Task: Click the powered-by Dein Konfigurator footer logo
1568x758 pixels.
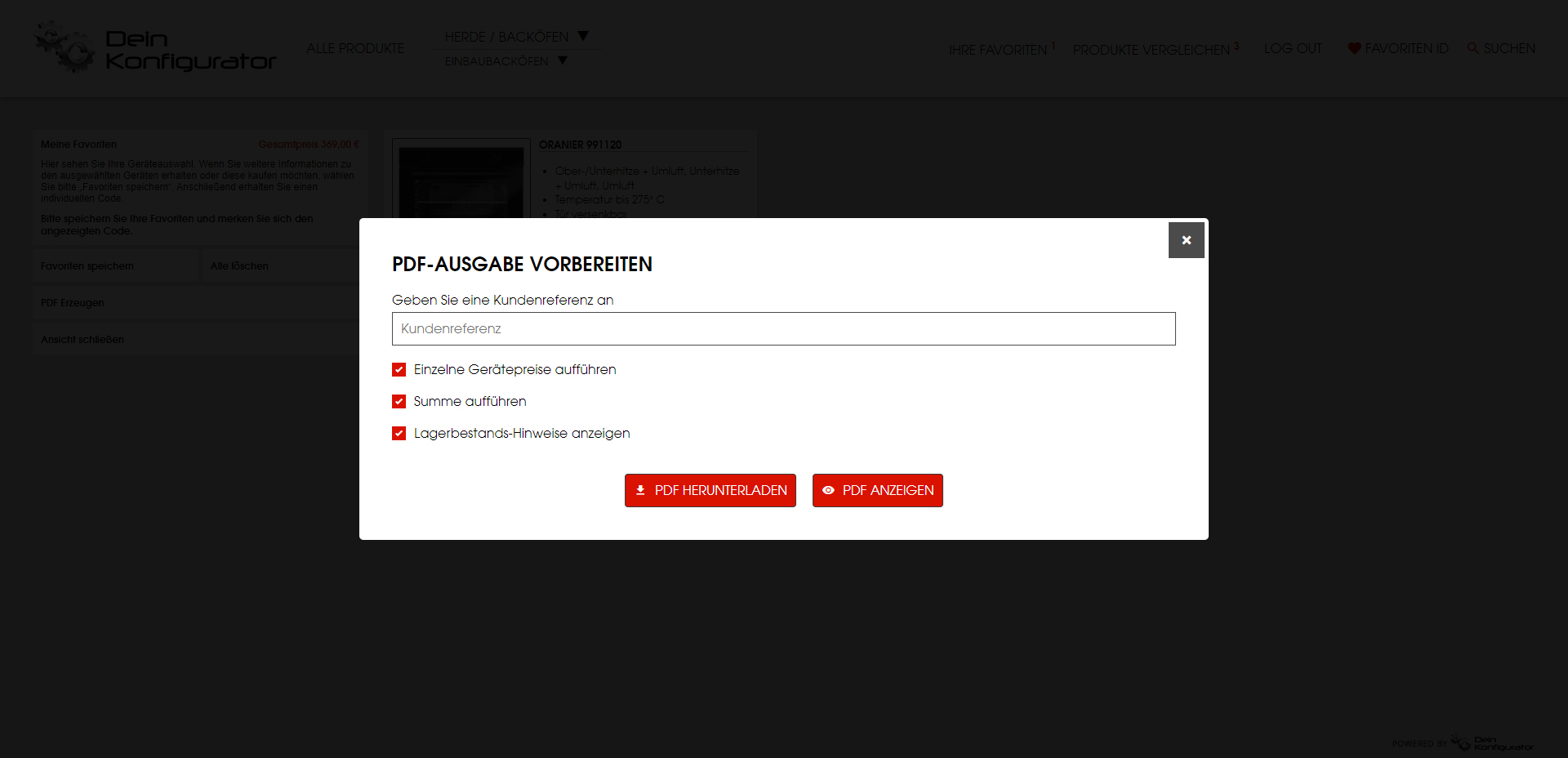Action: point(1493,743)
